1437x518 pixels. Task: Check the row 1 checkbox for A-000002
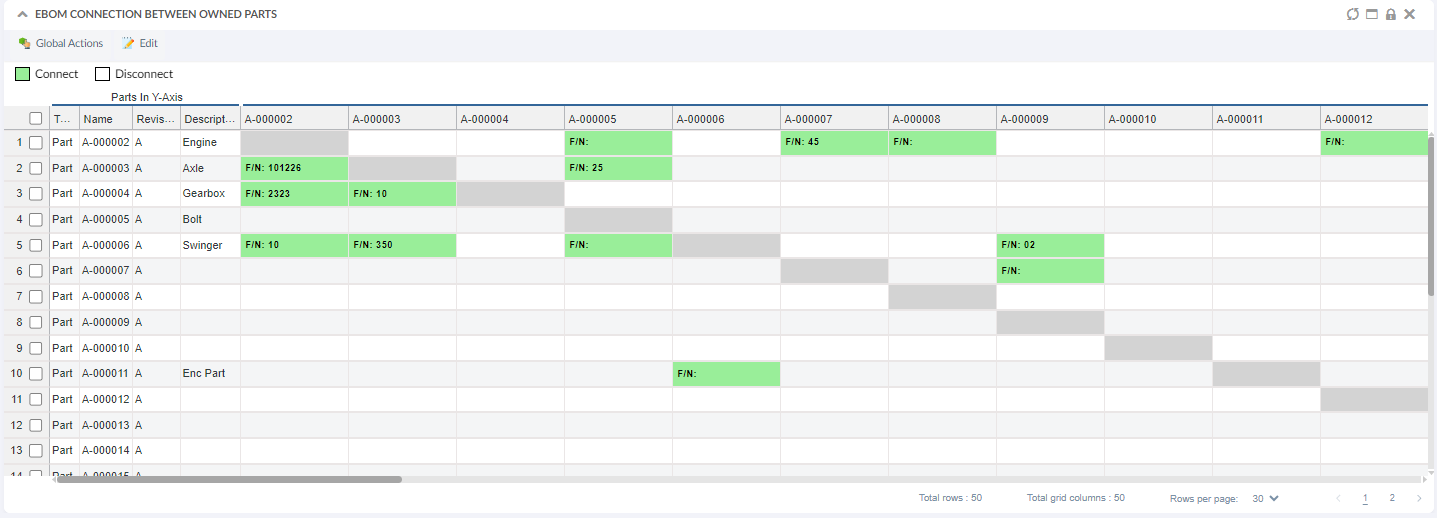(x=36, y=143)
